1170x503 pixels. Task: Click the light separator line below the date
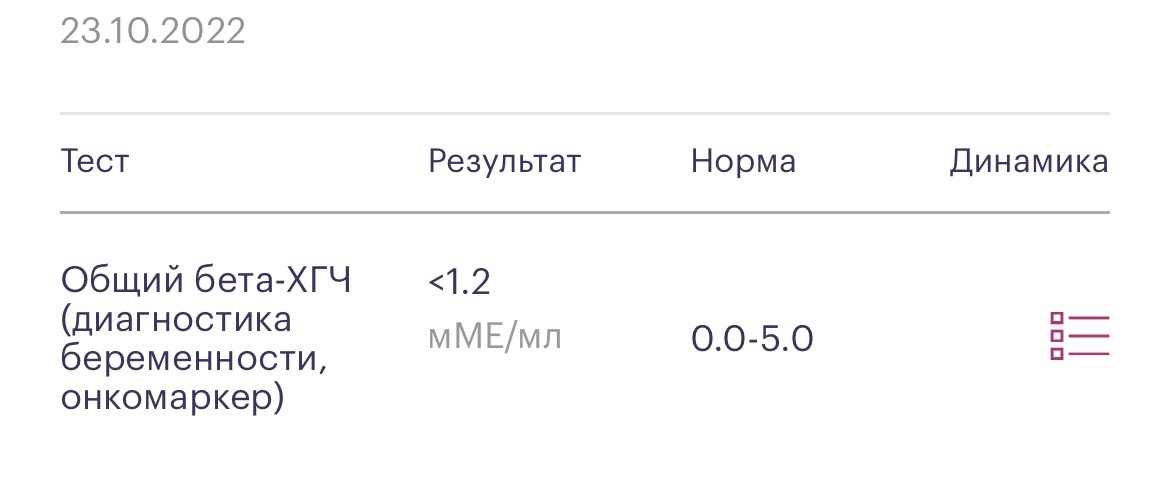click(585, 113)
